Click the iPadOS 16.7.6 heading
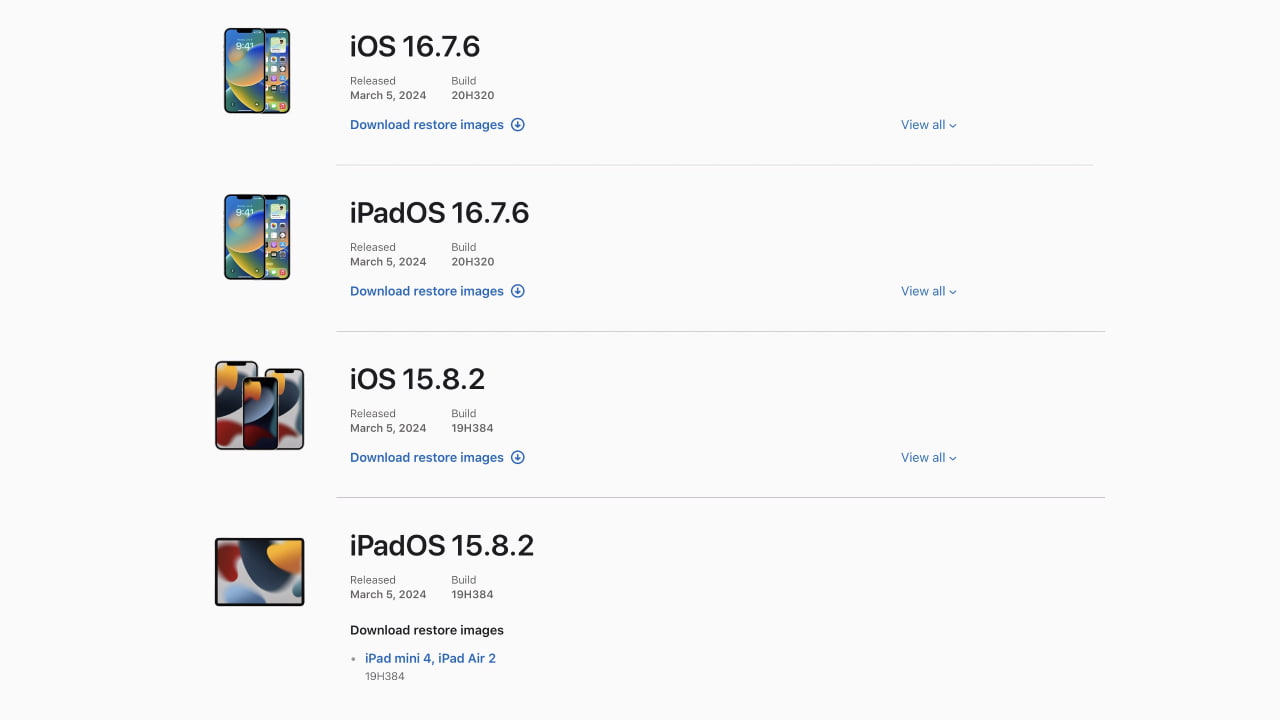1280x720 pixels. [x=439, y=213]
